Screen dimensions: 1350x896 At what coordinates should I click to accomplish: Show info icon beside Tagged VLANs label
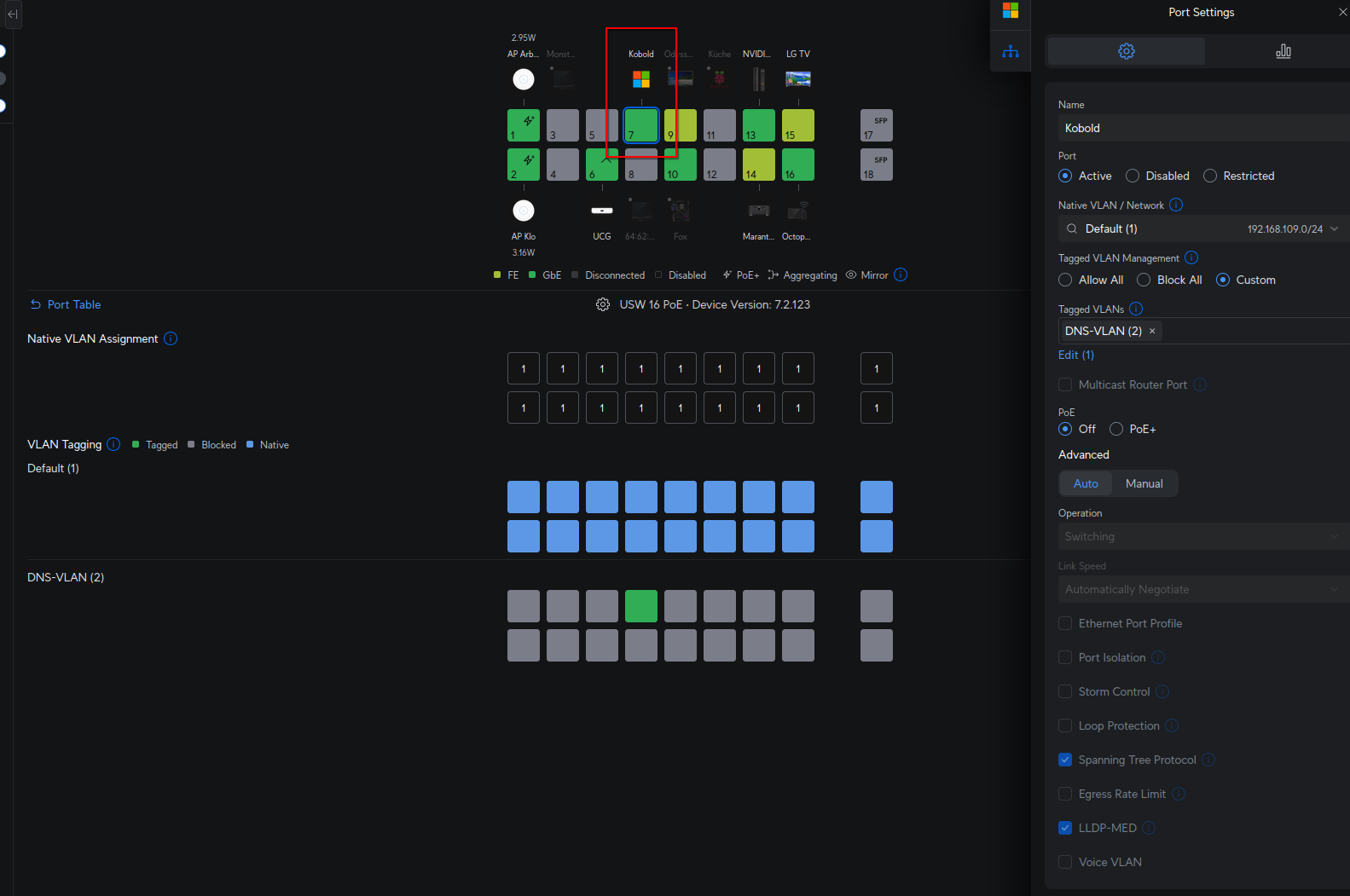(1136, 309)
